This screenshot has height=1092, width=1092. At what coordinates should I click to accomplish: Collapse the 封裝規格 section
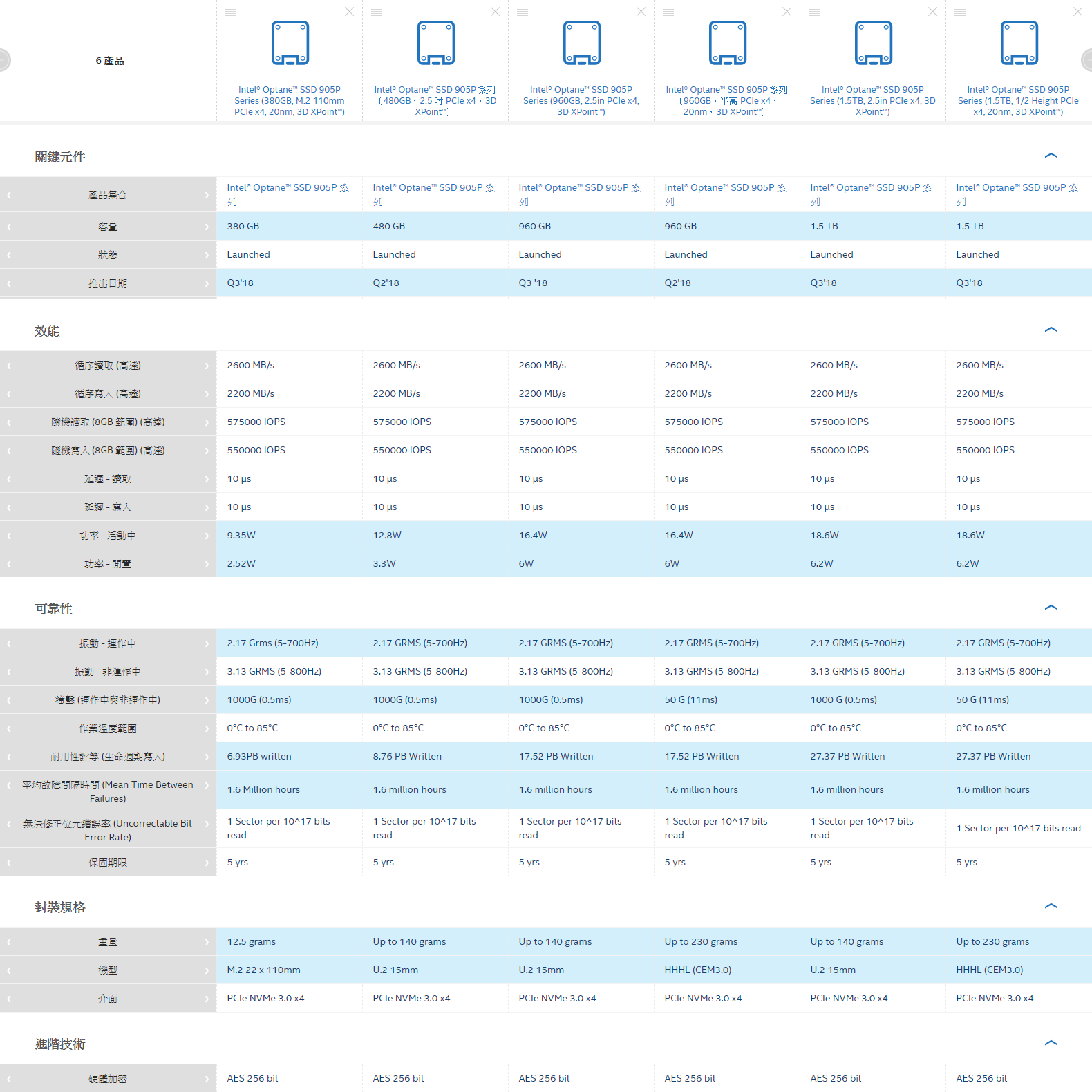pos(1051,907)
